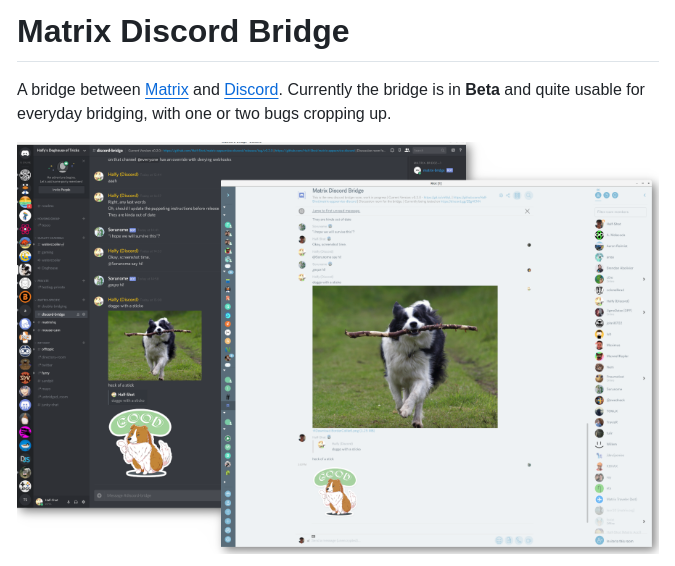Click the bold word Beta
The image size is (675, 566).
[482, 90]
